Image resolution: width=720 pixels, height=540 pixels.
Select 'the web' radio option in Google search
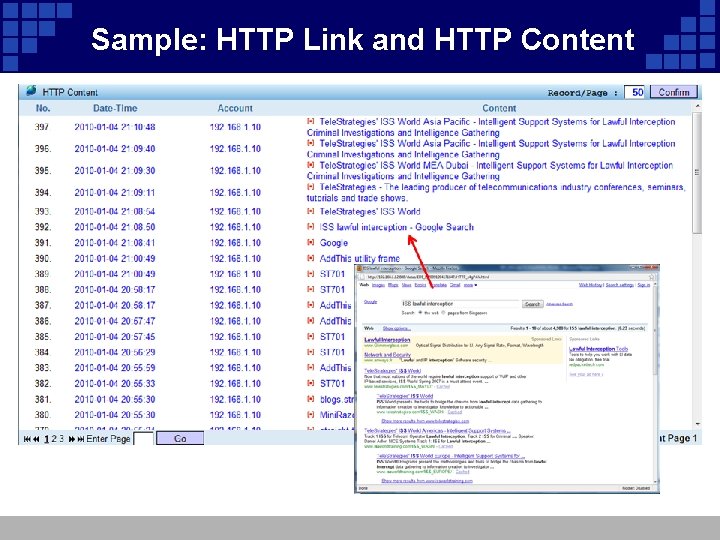[420, 313]
